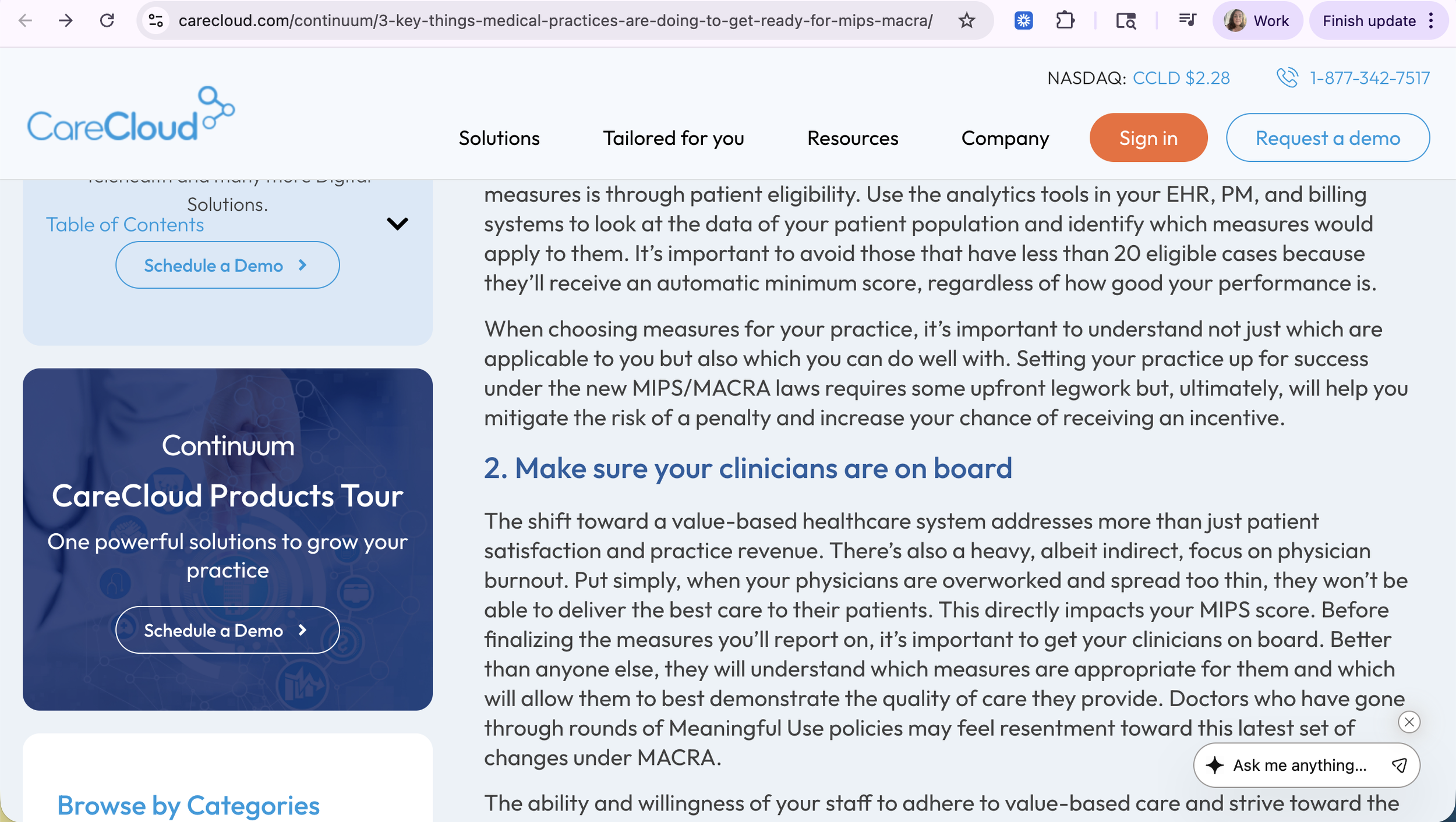Expand the Table of Contents chevron
This screenshot has width=1456, height=822.
pyautogui.click(x=397, y=224)
